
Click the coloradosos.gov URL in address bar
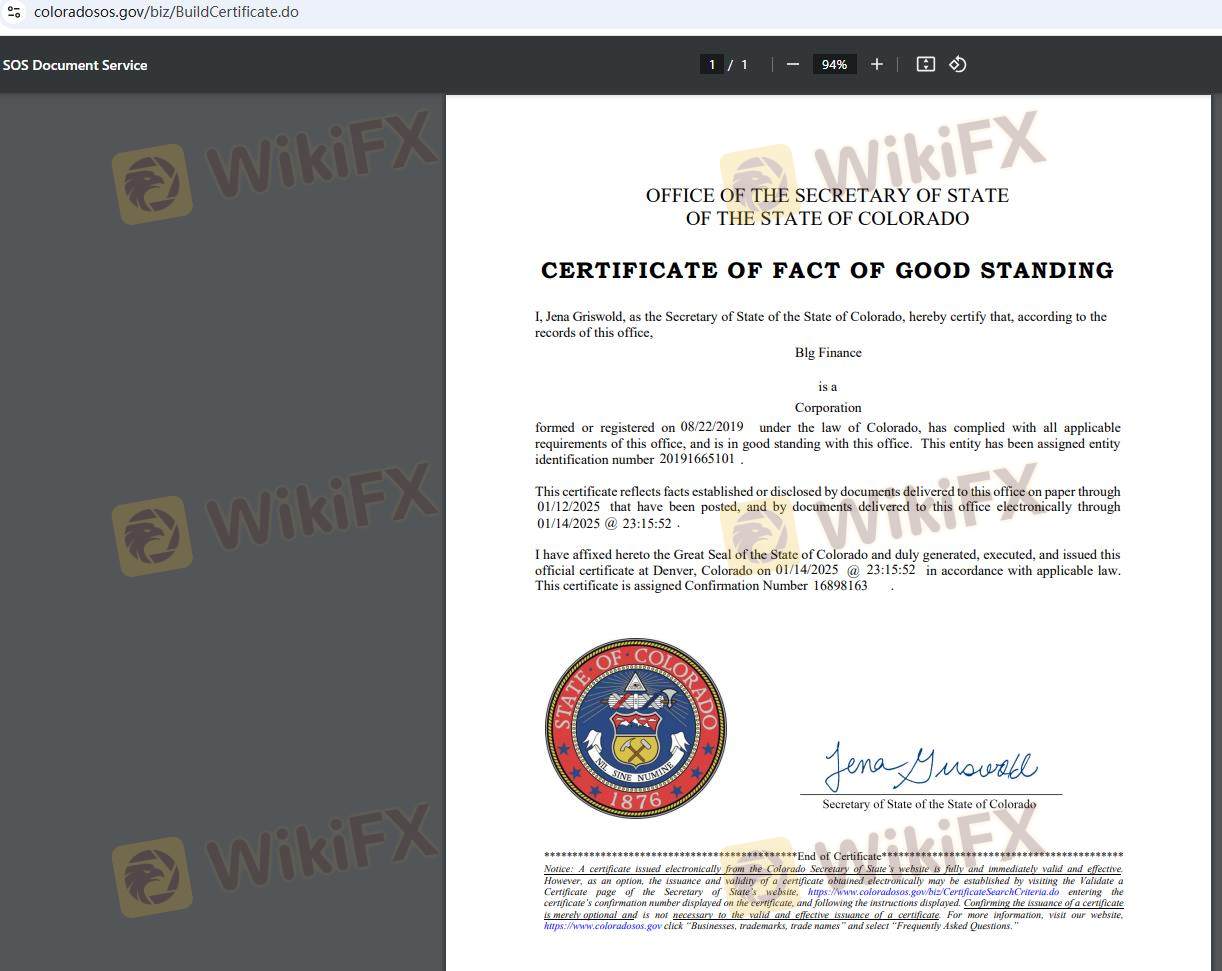(x=166, y=12)
